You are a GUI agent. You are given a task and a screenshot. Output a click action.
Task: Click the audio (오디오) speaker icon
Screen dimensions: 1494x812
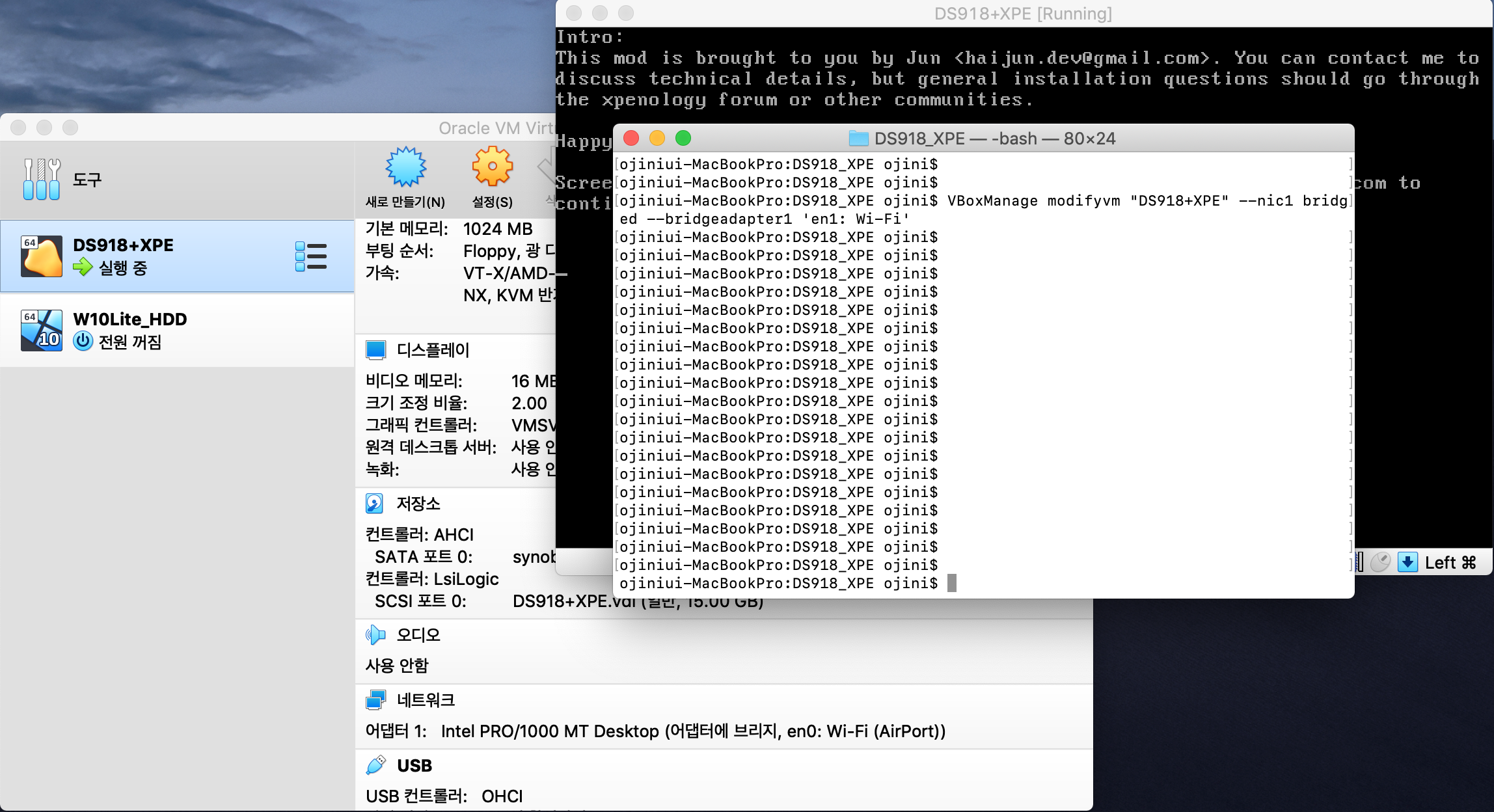[375, 634]
